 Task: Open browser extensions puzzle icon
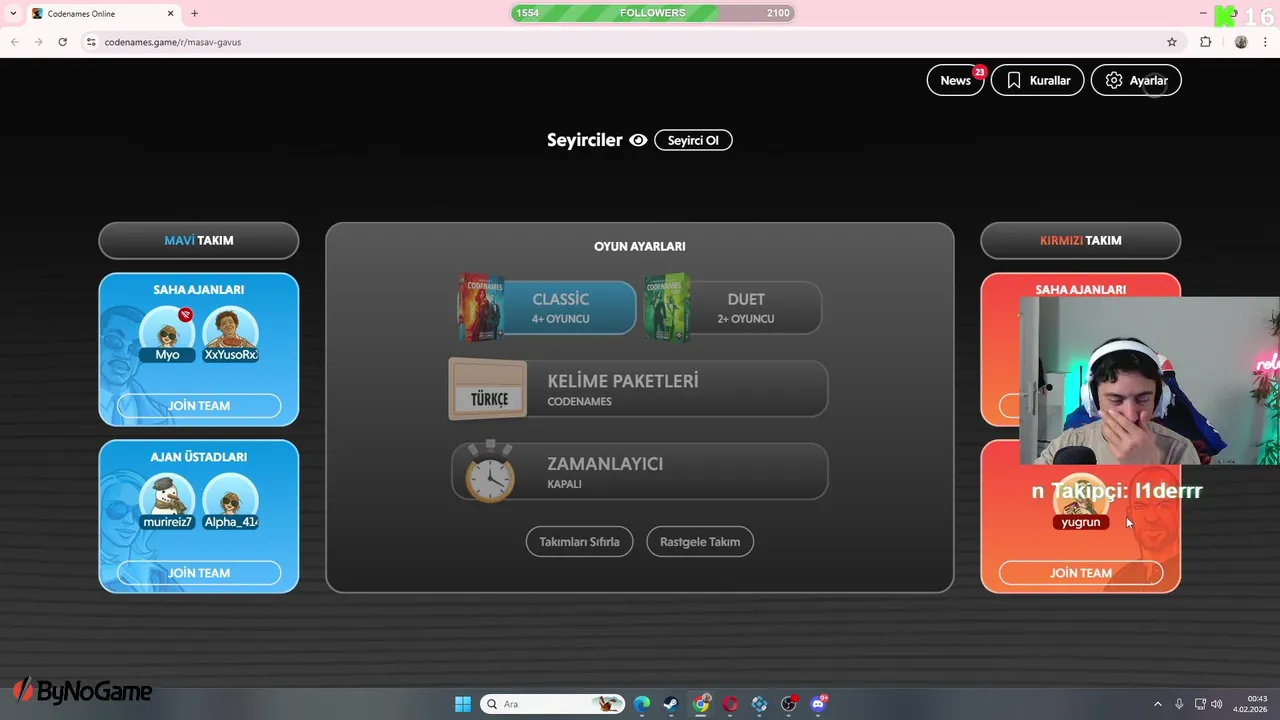tap(1205, 42)
